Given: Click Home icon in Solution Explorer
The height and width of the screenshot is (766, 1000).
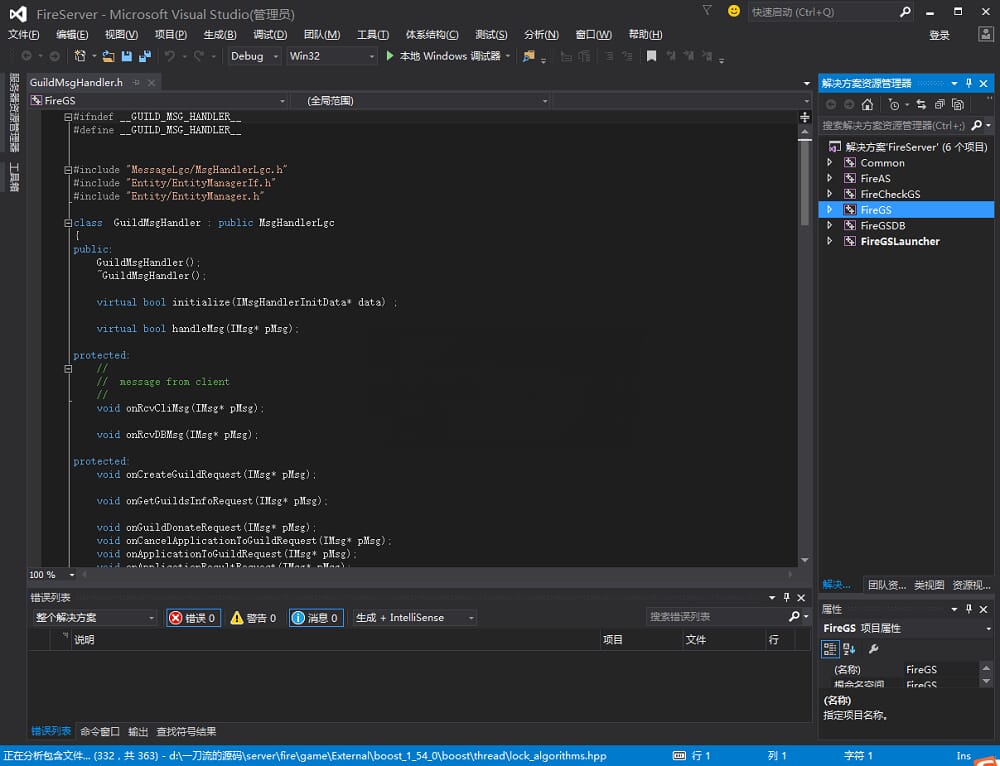Looking at the screenshot, I should 867,104.
